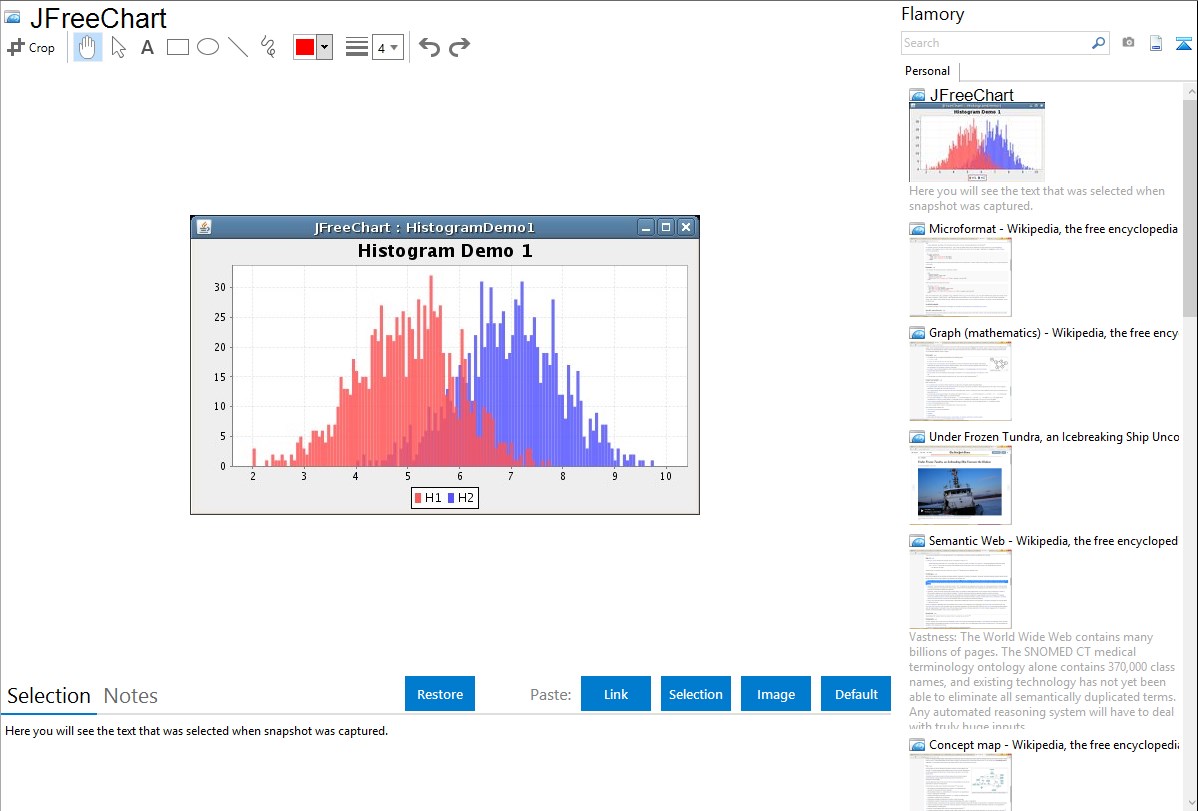Activate the hand pan tool
This screenshot has width=1198, height=811.
pos(88,47)
